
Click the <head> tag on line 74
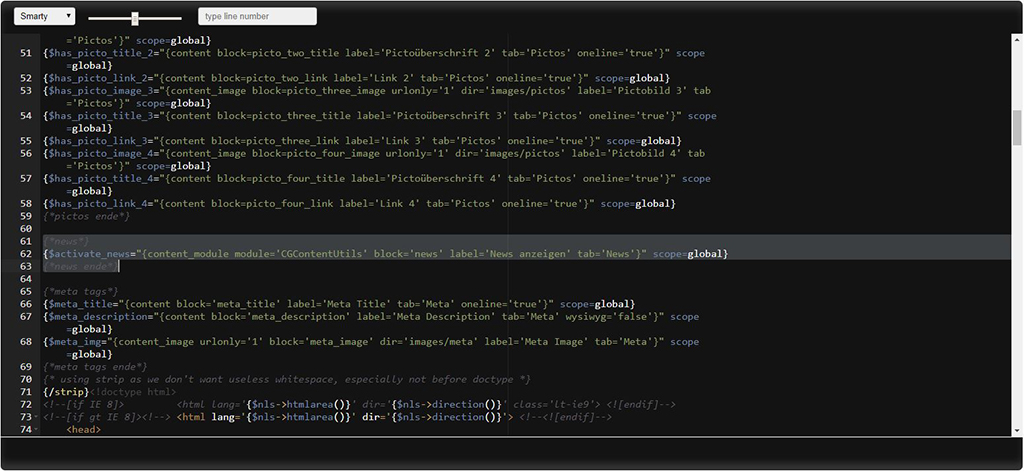click(84, 430)
